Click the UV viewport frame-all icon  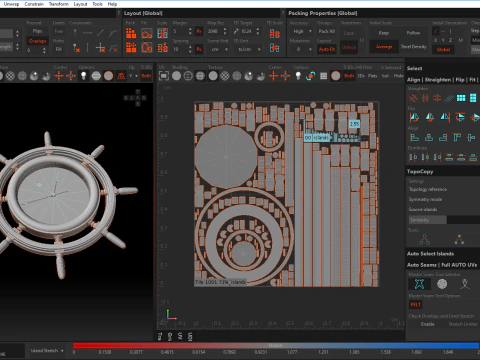pos(164,76)
